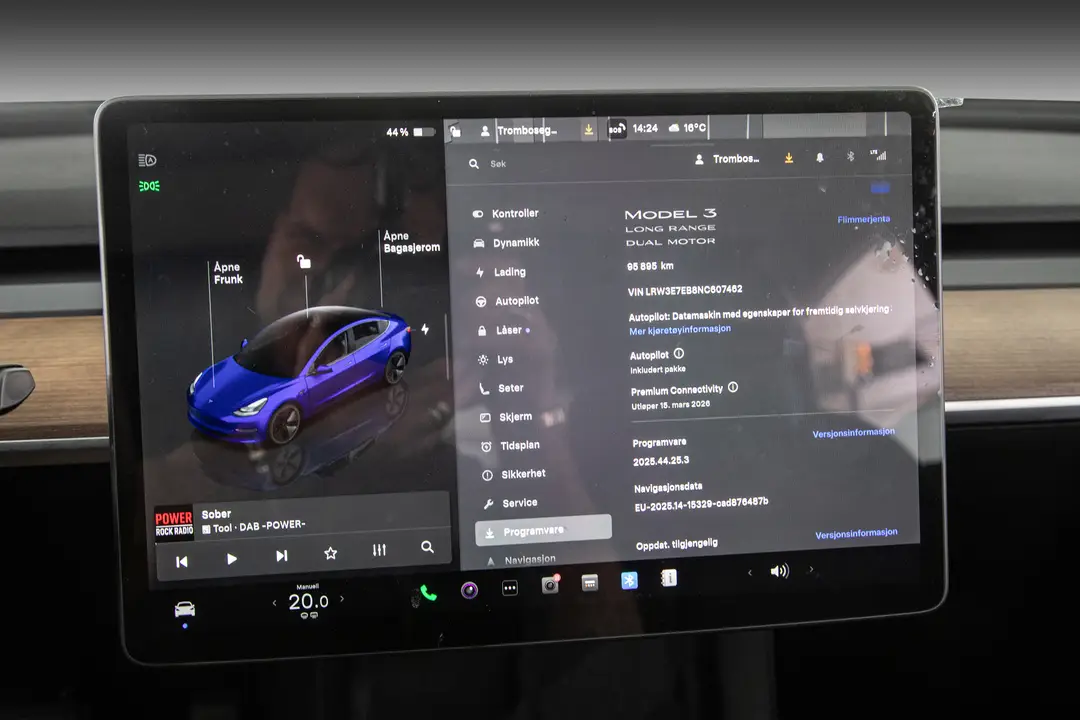Search media with magnifier icon

[x=427, y=547]
